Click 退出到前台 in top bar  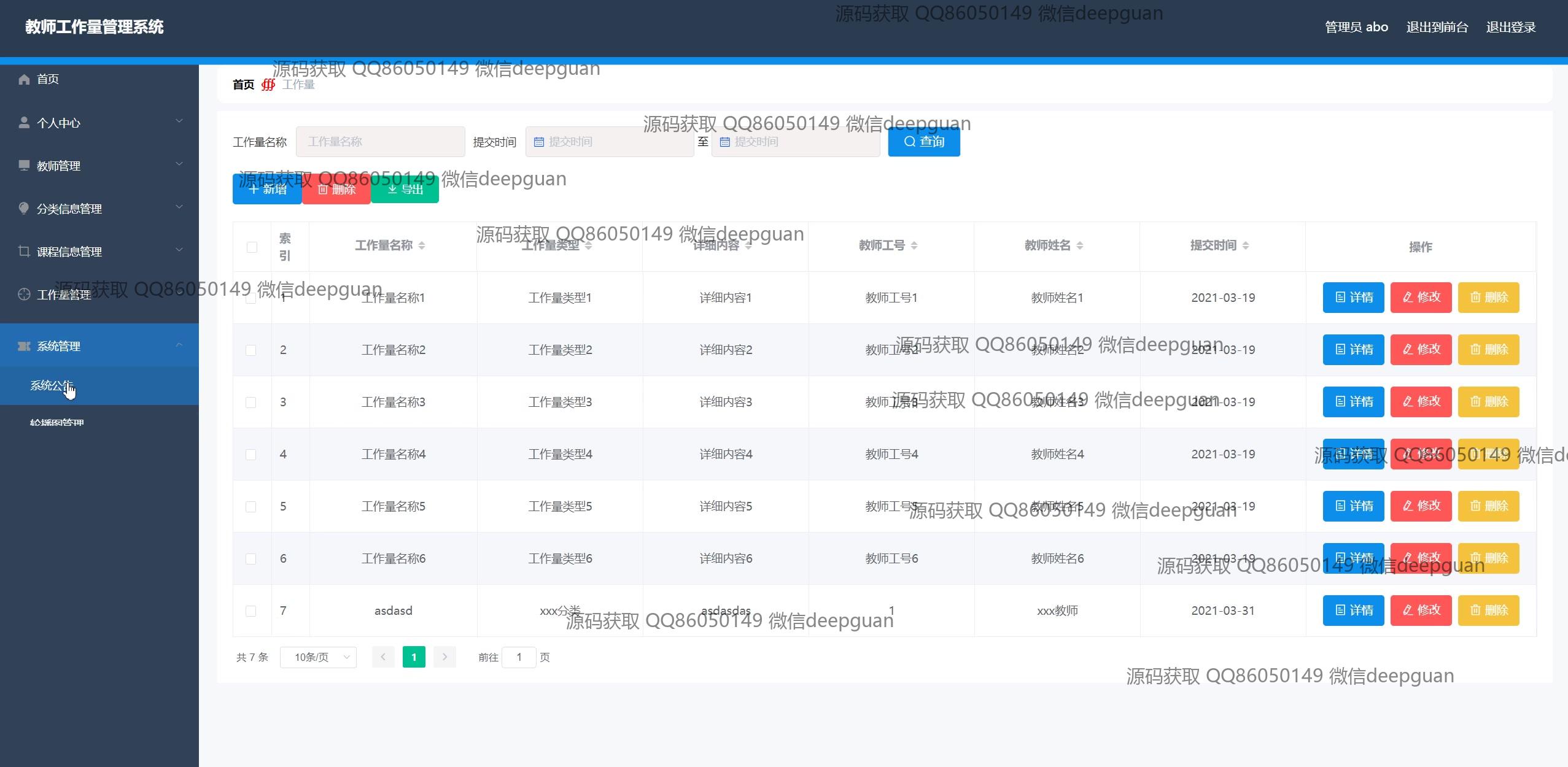pos(1437,27)
